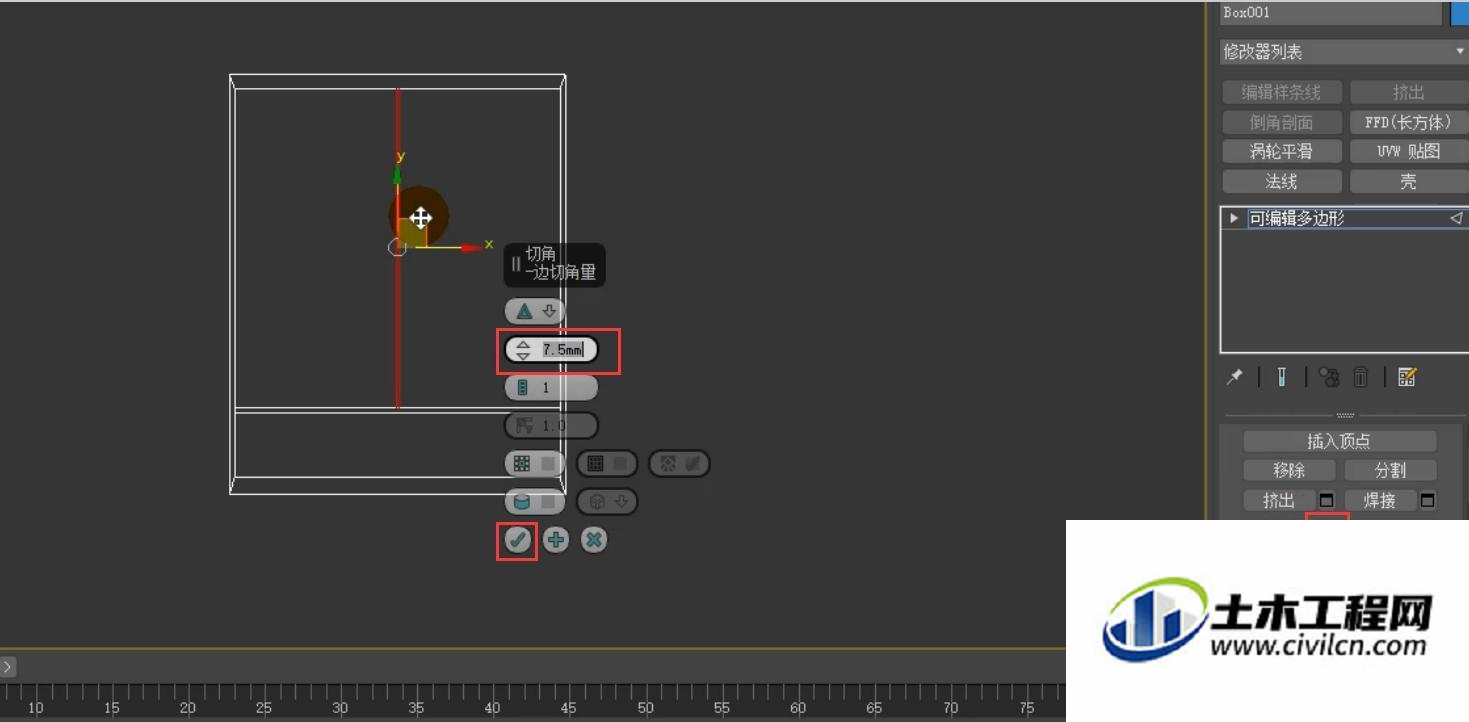Screen dimensions: 1469x722
Task: Click the 插入顶点 button
Action: click(1339, 441)
